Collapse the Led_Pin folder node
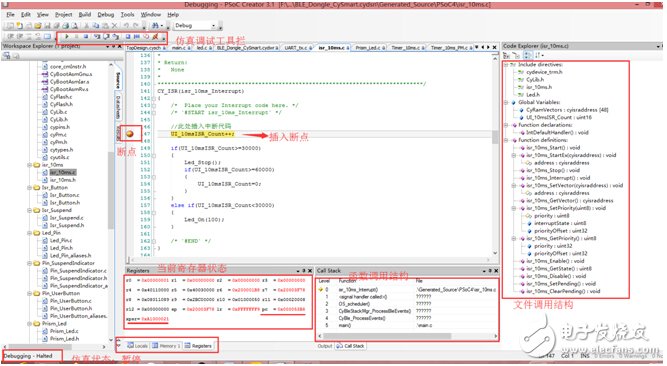667x366 pixels. pos(30,233)
